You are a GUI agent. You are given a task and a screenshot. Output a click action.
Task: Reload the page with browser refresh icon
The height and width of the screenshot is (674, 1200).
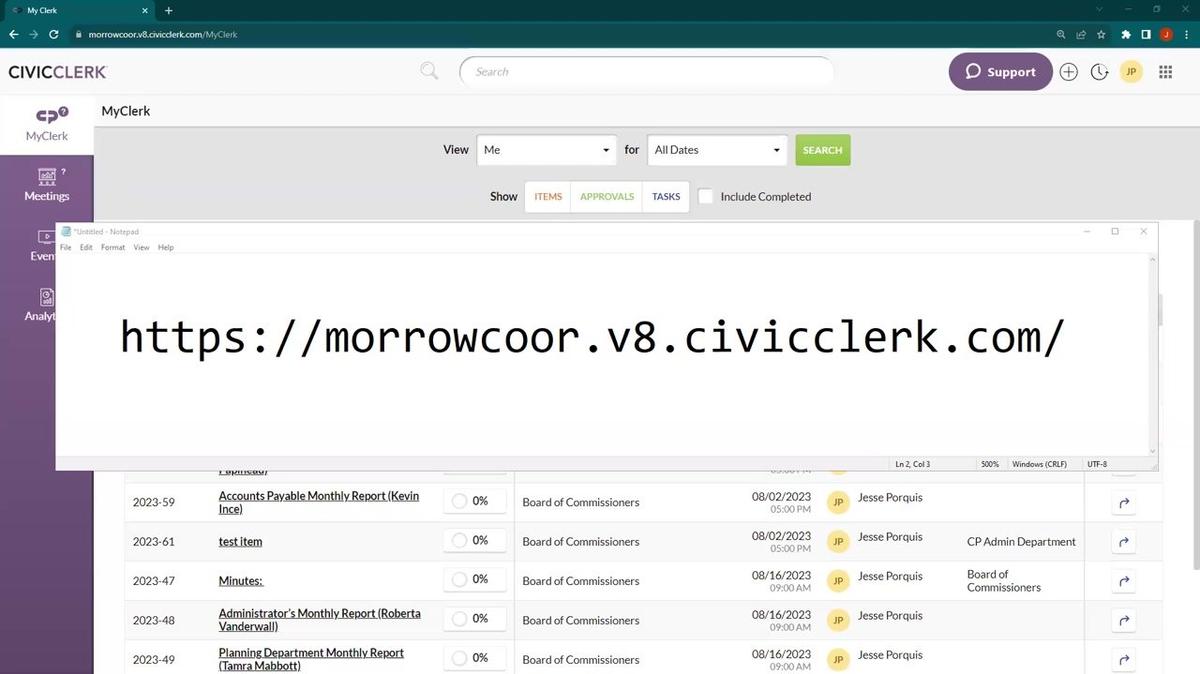click(54, 34)
